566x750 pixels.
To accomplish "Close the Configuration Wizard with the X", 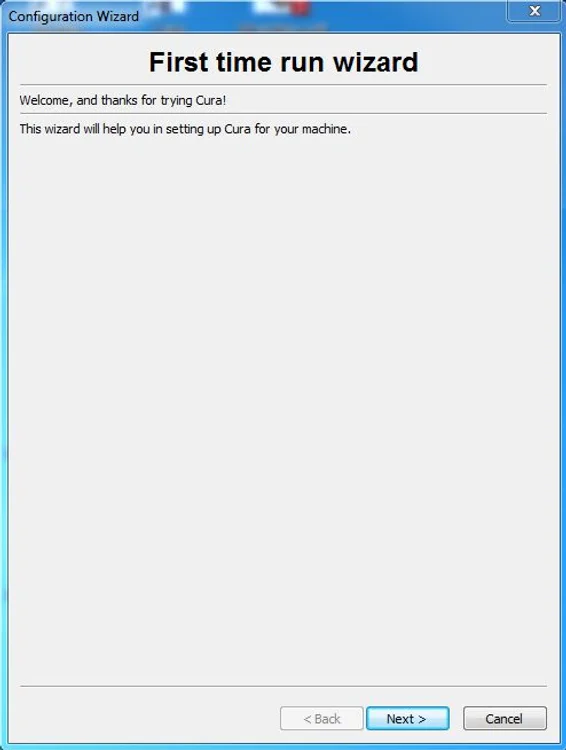I will click(534, 11).
